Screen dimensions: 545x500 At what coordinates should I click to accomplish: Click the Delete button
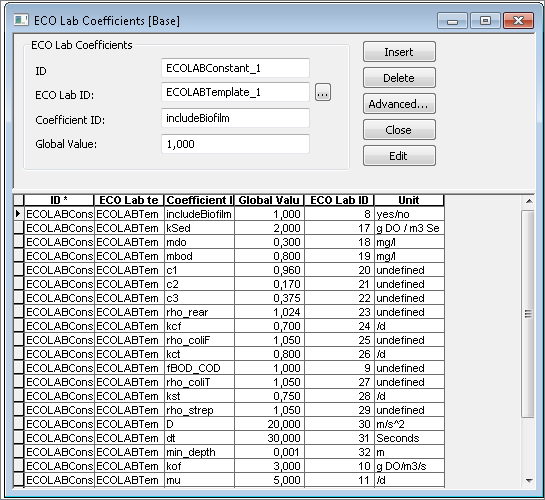point(399,78)
